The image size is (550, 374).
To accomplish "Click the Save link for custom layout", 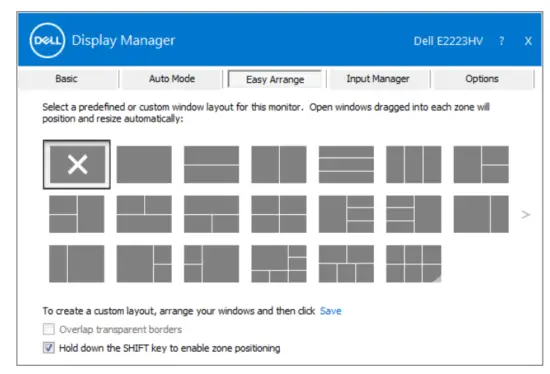I will [331, 311].
